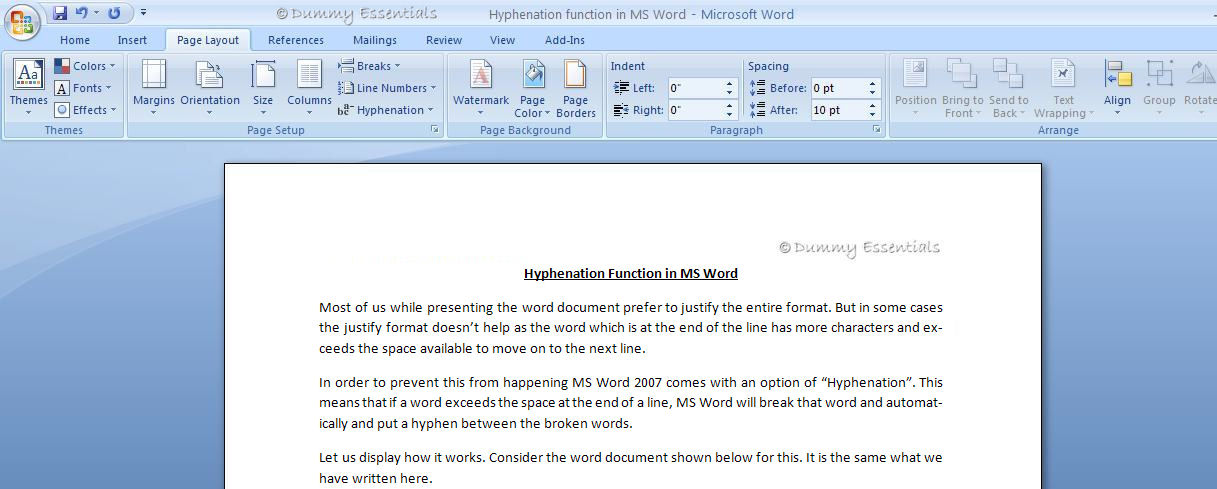Click the Indent Left icon label
The height and width of the screenshot is (489, 1217).
(635, 88)
